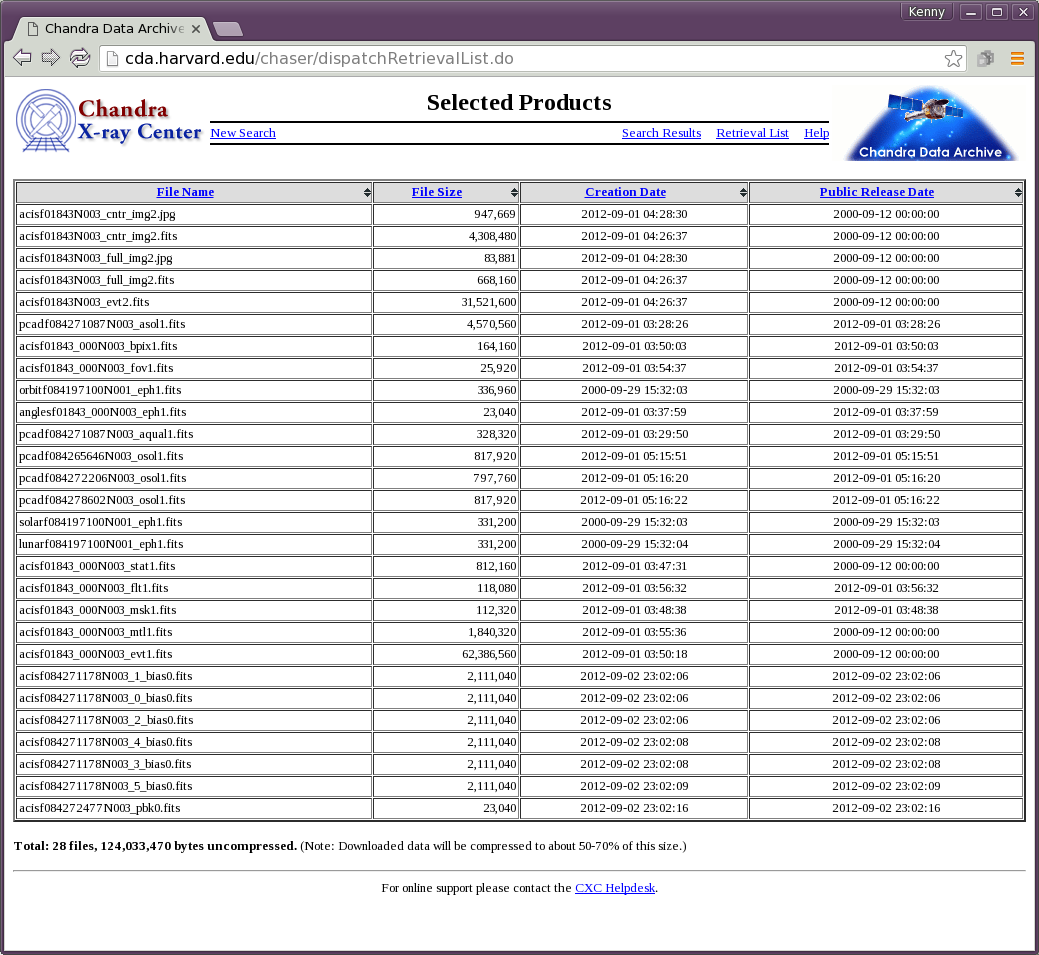Go forward using the browser forward arrow

click(x=51, y=58)
